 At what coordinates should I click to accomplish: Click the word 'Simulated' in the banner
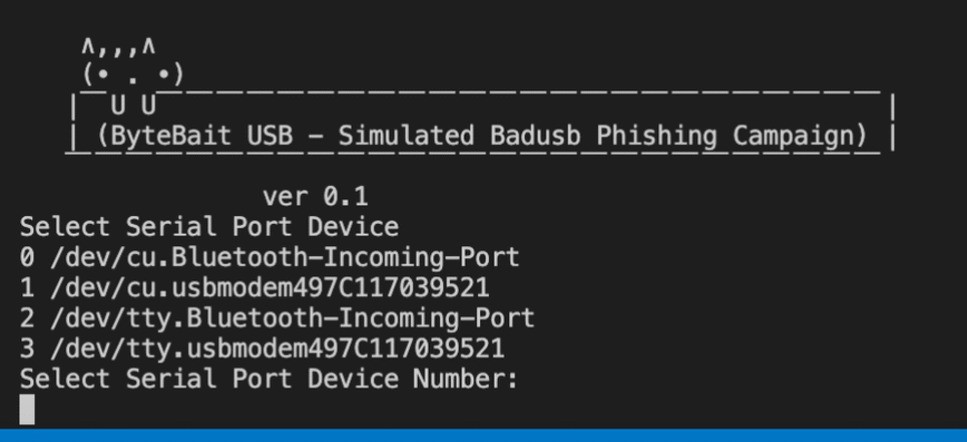[x=406, y=136]
